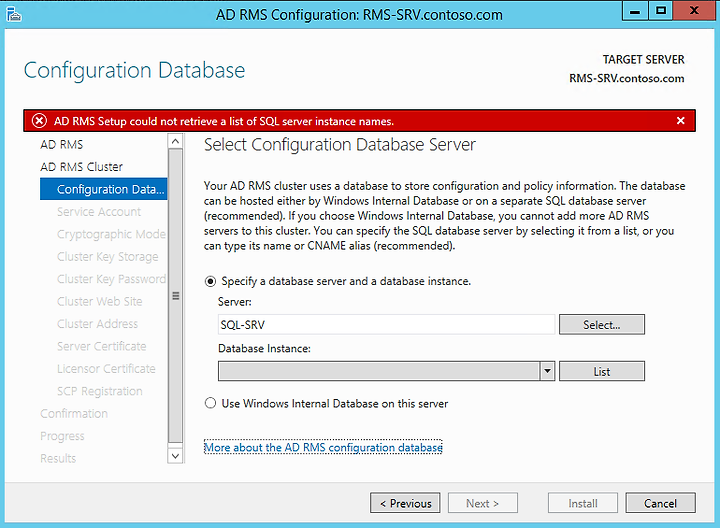The width and height of the screenshot is (720, 528).
Task: Select the Configuration Data... step
Action: pyautogui.click(x=104, y=189)
